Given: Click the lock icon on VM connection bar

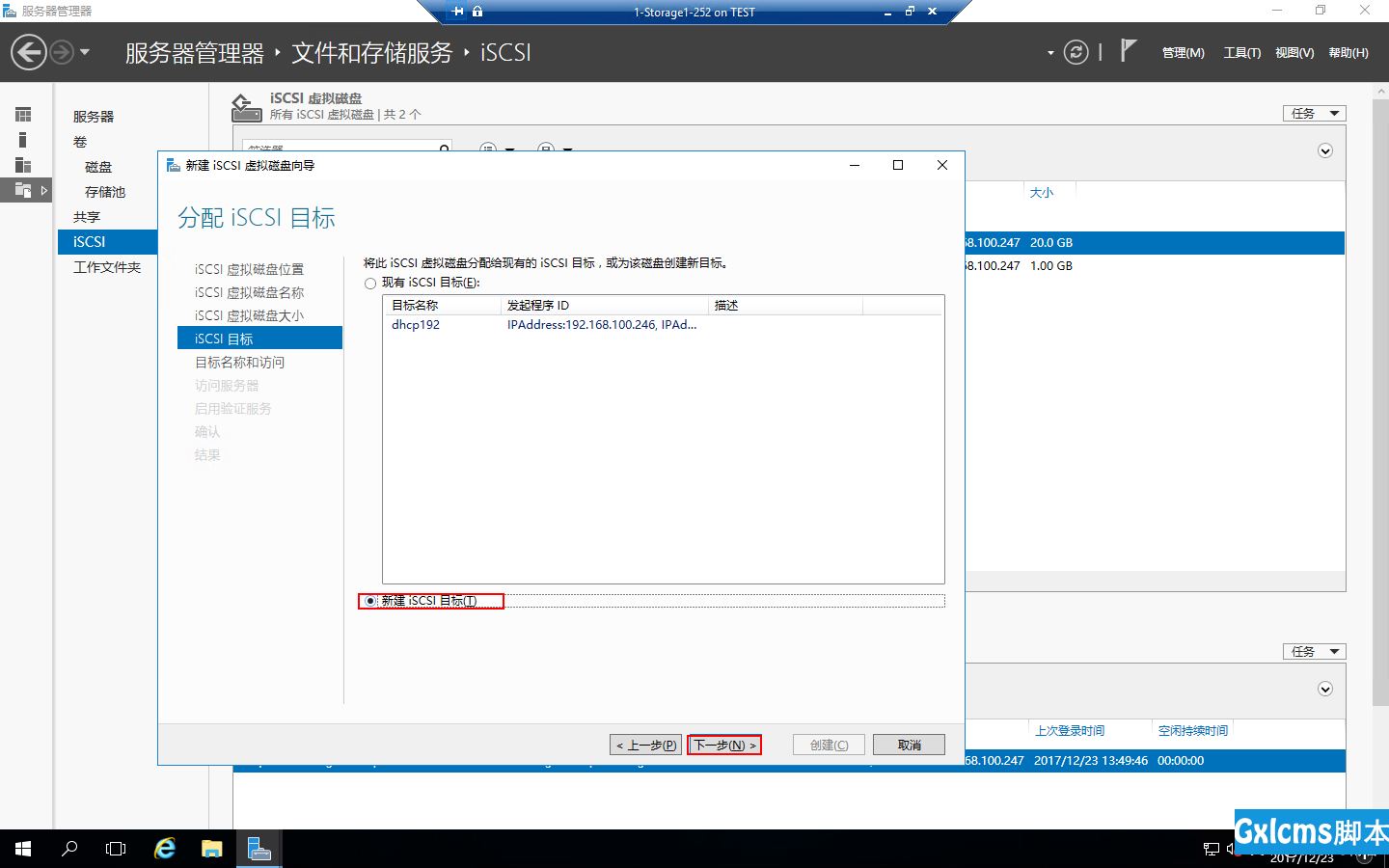Looking at the screenshot, I should click(x=477, y=12).
